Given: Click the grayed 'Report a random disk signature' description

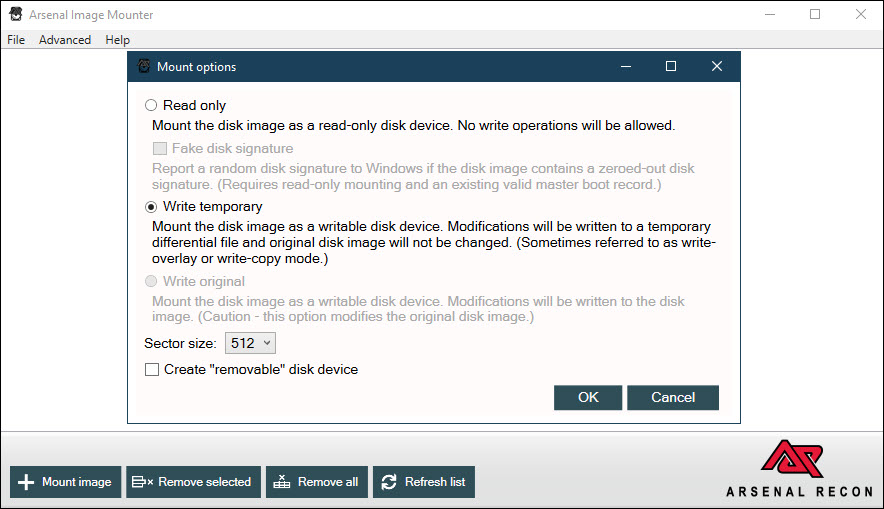Looking at the screenshot, I should (x=423, y=176).
